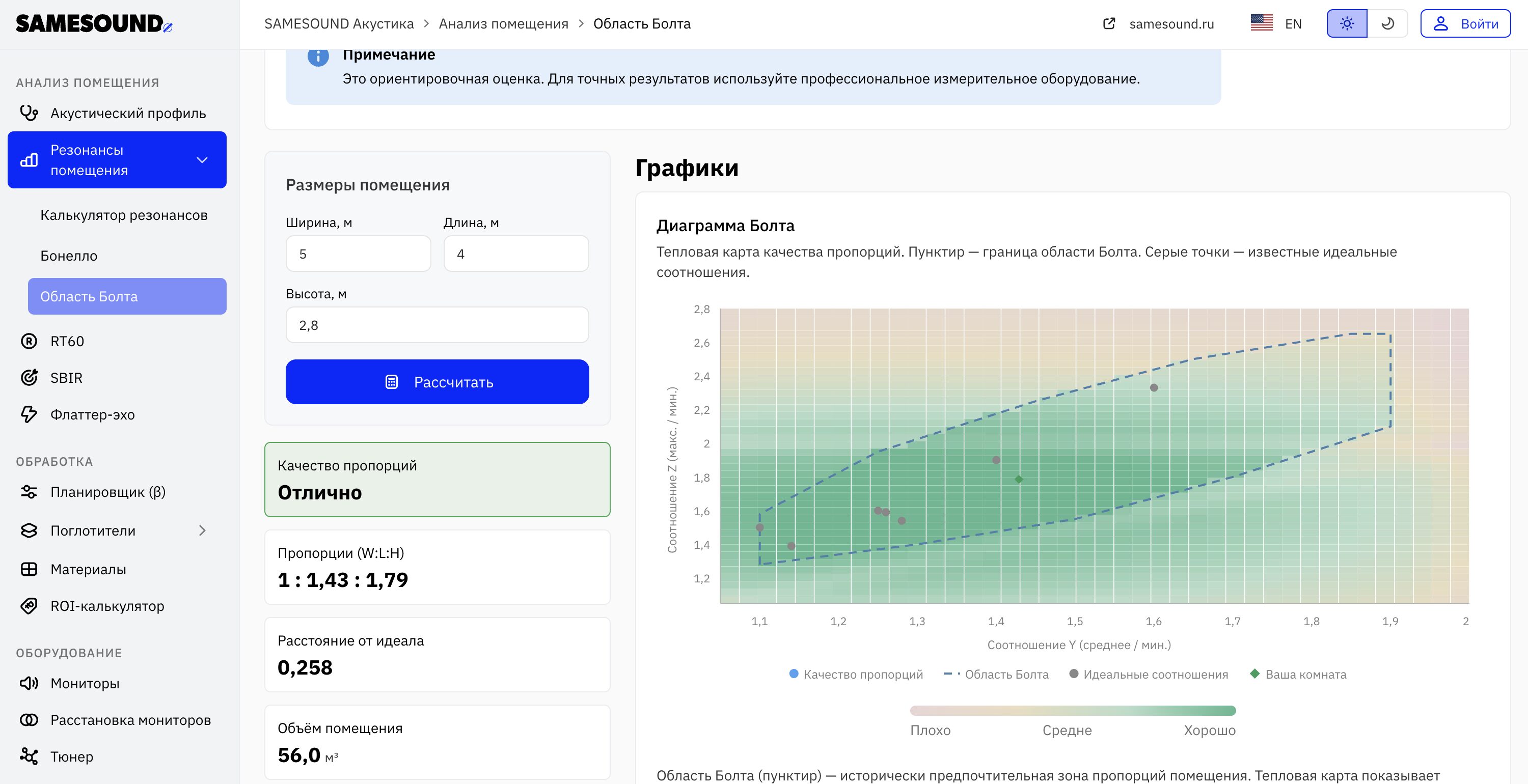Select the Бонелло submenu item
This screenshot has width=1528, height=784.
(69, 256)
